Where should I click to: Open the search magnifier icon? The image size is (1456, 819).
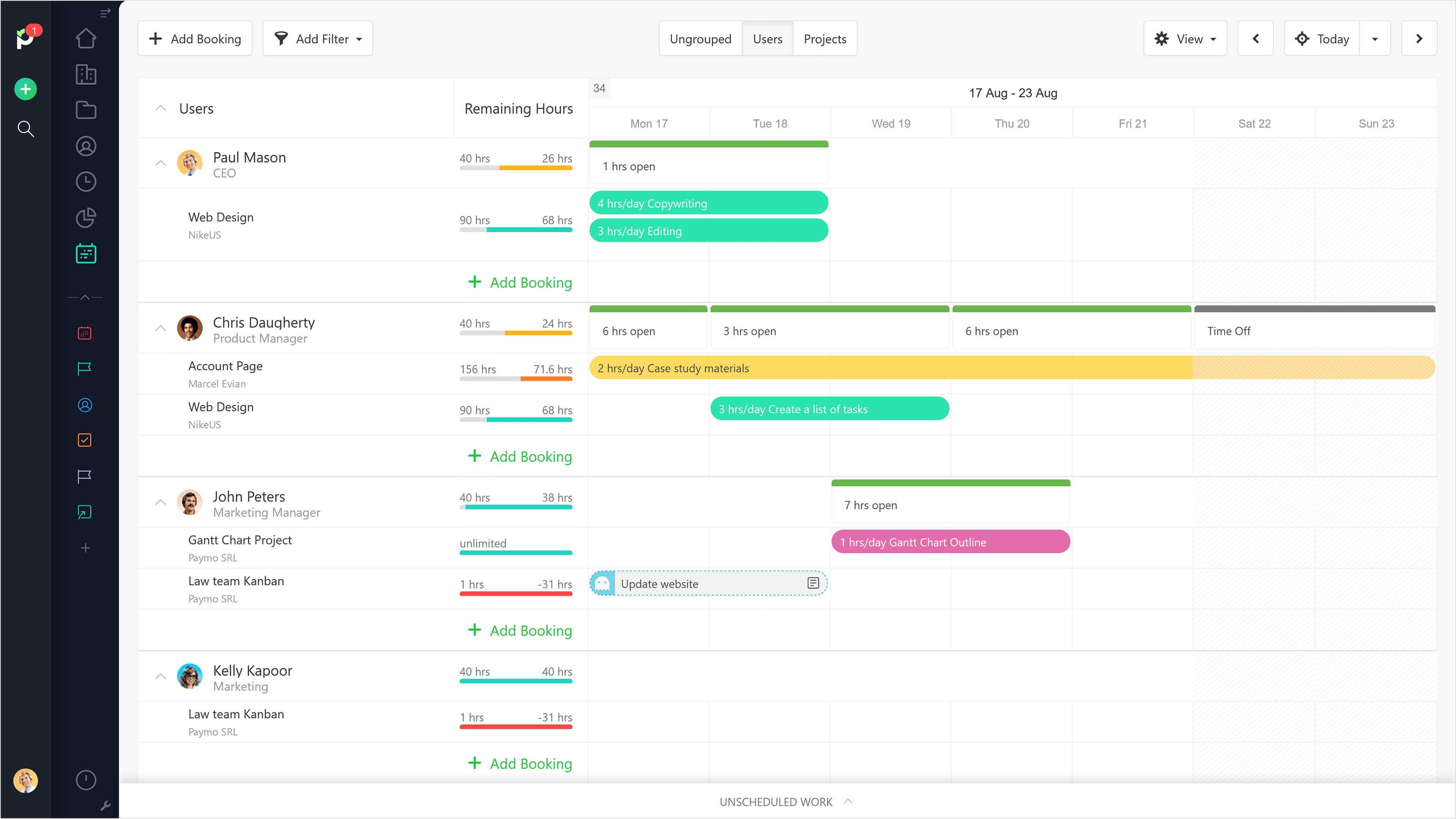click(x=25, y=129)
